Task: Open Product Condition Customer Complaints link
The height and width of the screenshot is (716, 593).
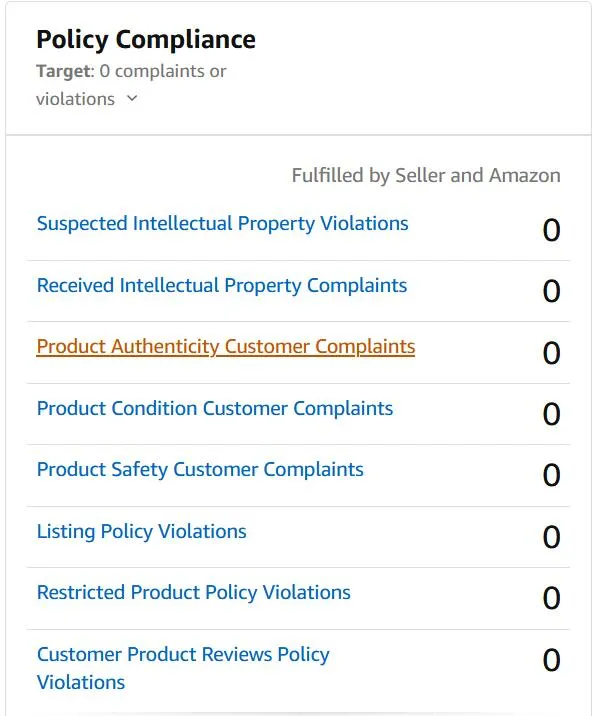Action: [x=215, y=408]
